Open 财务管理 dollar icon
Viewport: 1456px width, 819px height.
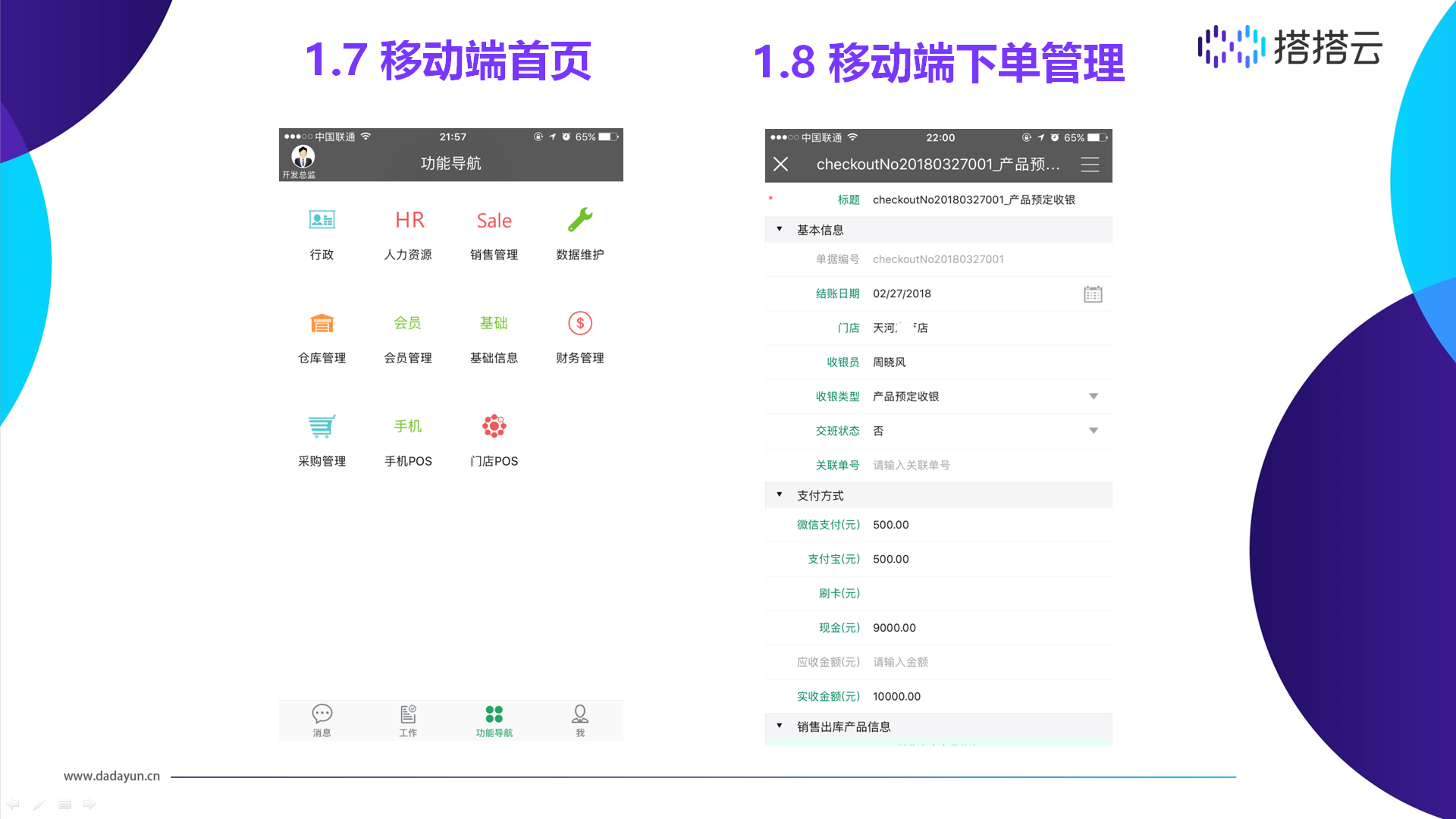(x=580, y=324)
